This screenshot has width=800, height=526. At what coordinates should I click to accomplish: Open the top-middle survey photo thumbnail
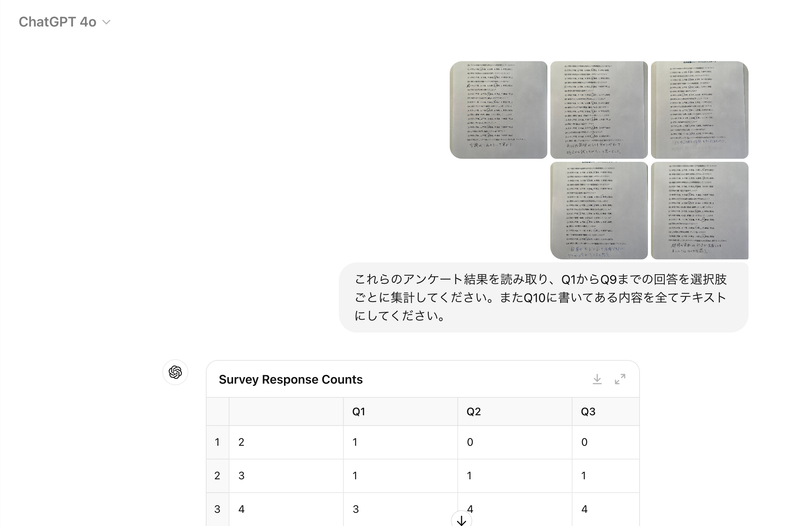pos(599,110)
